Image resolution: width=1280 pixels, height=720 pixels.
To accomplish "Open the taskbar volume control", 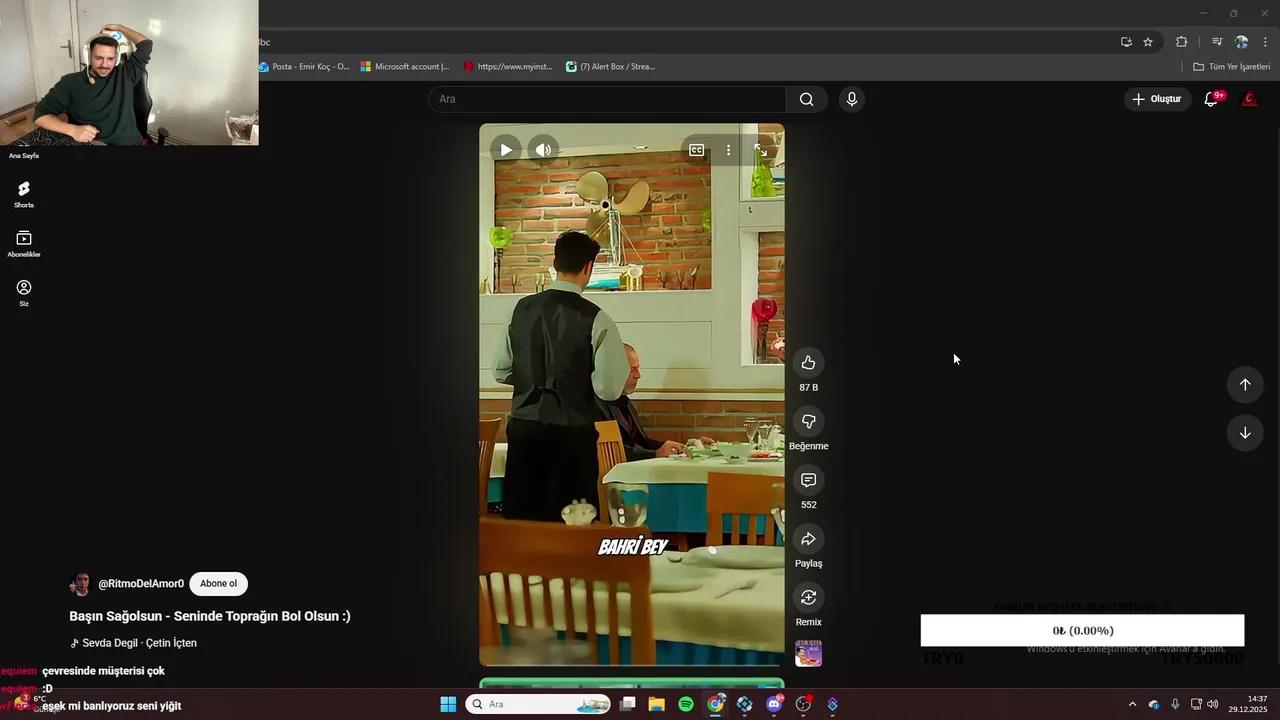I will (x=1213, y=704).
